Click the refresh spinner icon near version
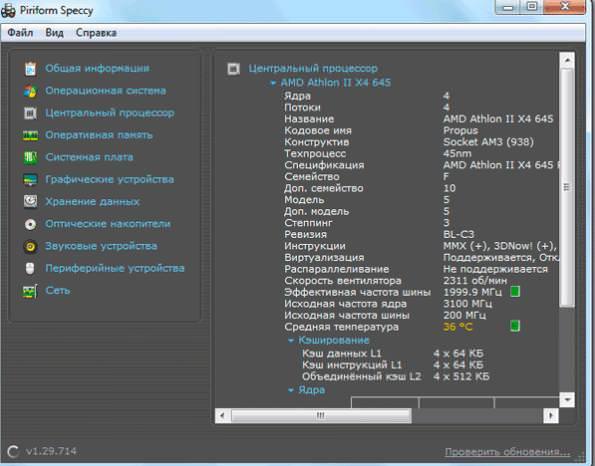 (13, 451)
